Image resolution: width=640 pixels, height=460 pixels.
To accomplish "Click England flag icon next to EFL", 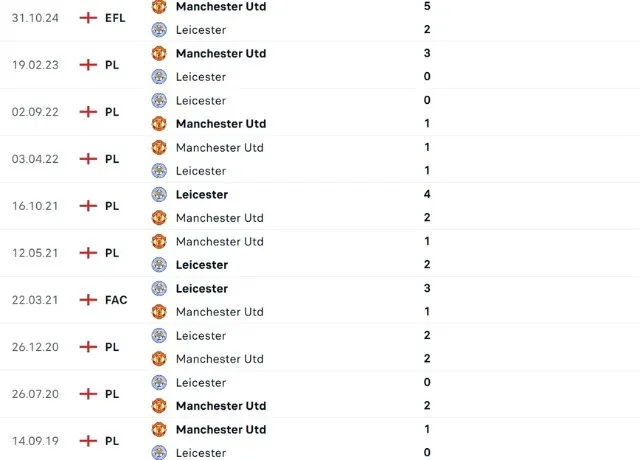I will [88, 18].
